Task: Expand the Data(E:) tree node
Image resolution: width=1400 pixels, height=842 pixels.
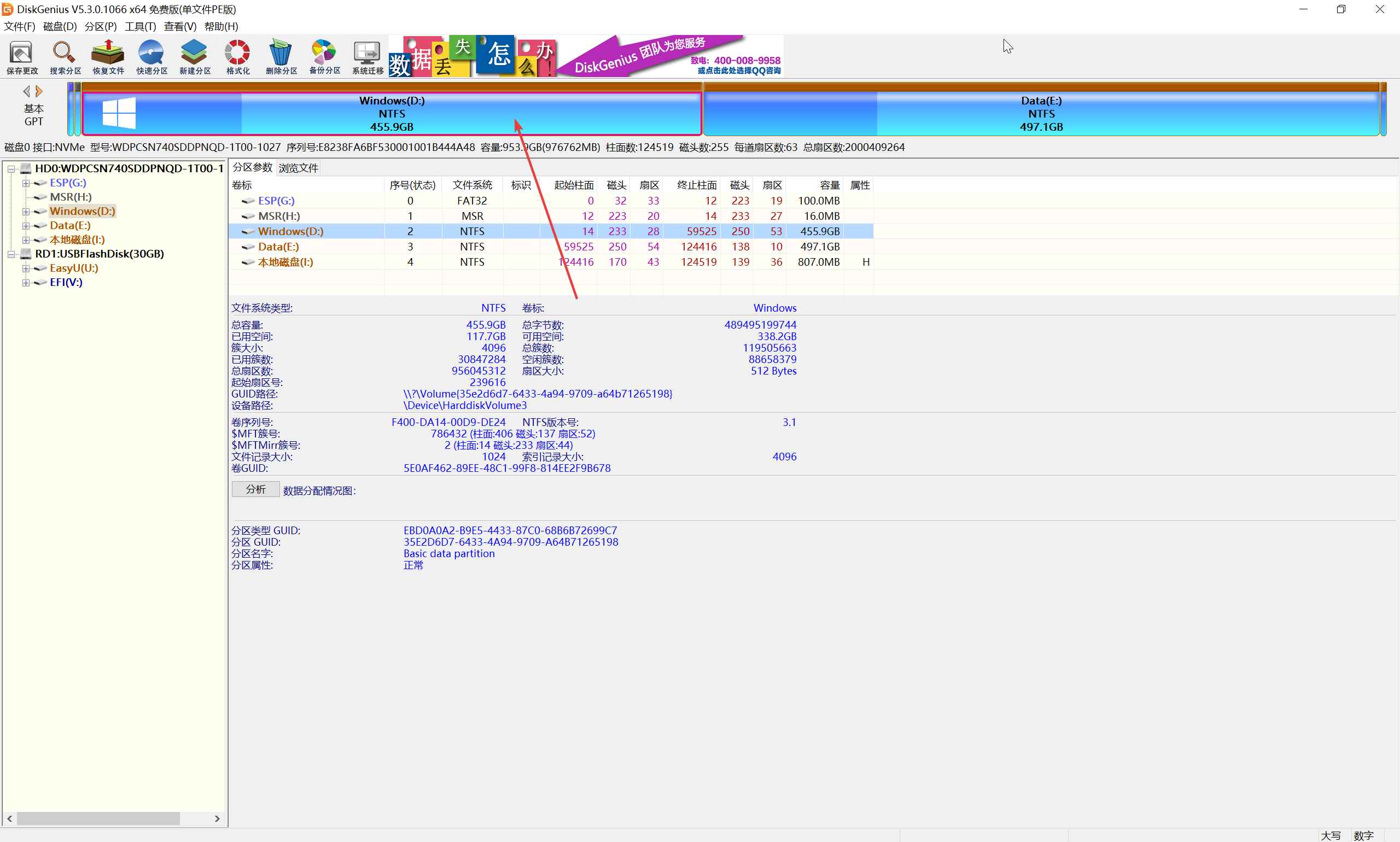Action: tap(26, 226)
